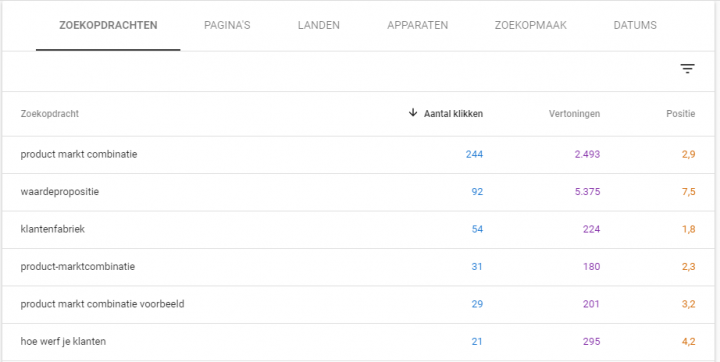The width and height of the screenshot is (720, 362).
Task: Click impressions value 5.375
Action: click(x=587, y=192)
